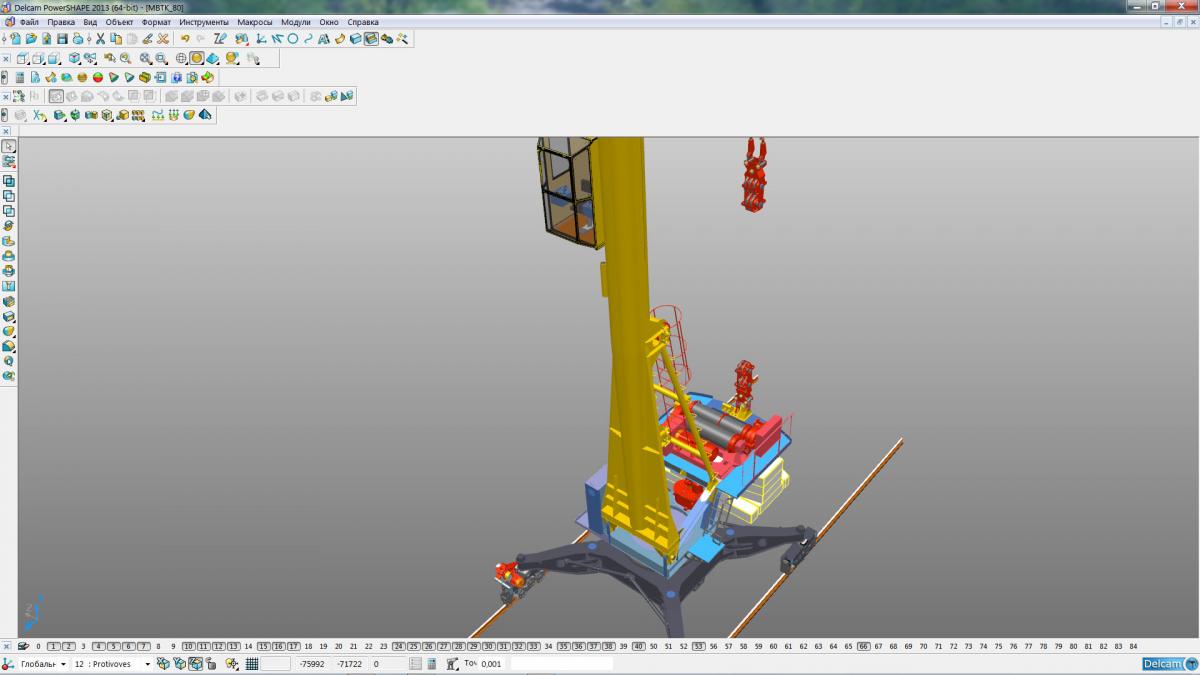Select the shaded sphere view icon

pyautogui.click(x=197, y=58)
